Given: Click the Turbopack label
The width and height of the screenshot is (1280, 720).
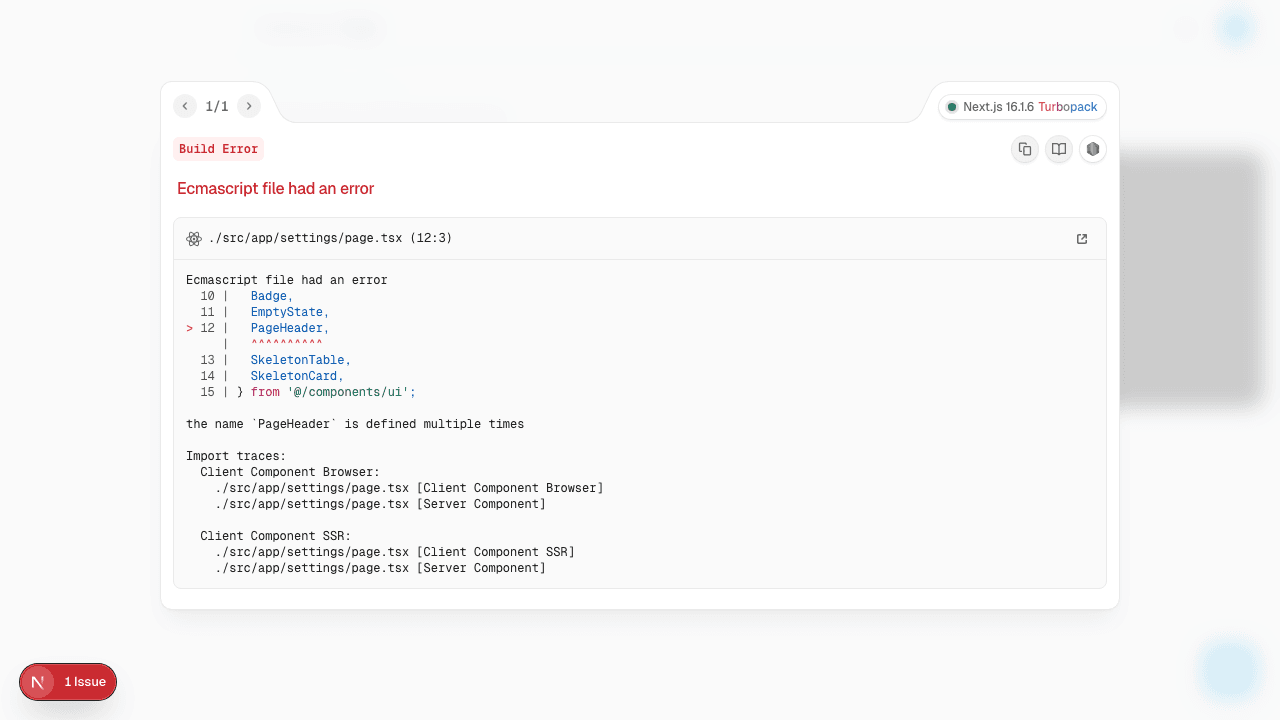Looking at the screenshot, I should point(1067,107).
